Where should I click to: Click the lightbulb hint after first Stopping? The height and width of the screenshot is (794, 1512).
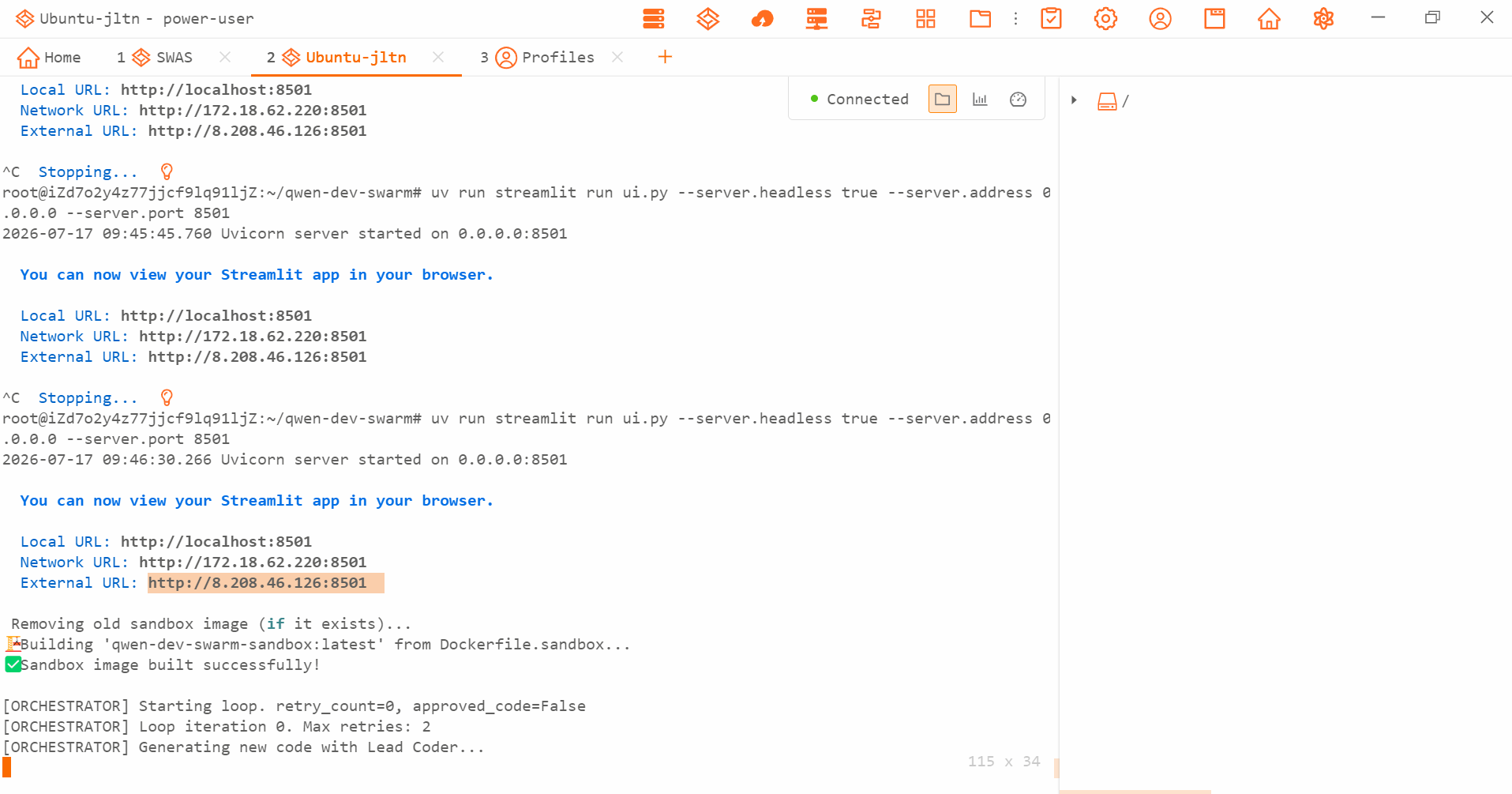pos(167,171)
